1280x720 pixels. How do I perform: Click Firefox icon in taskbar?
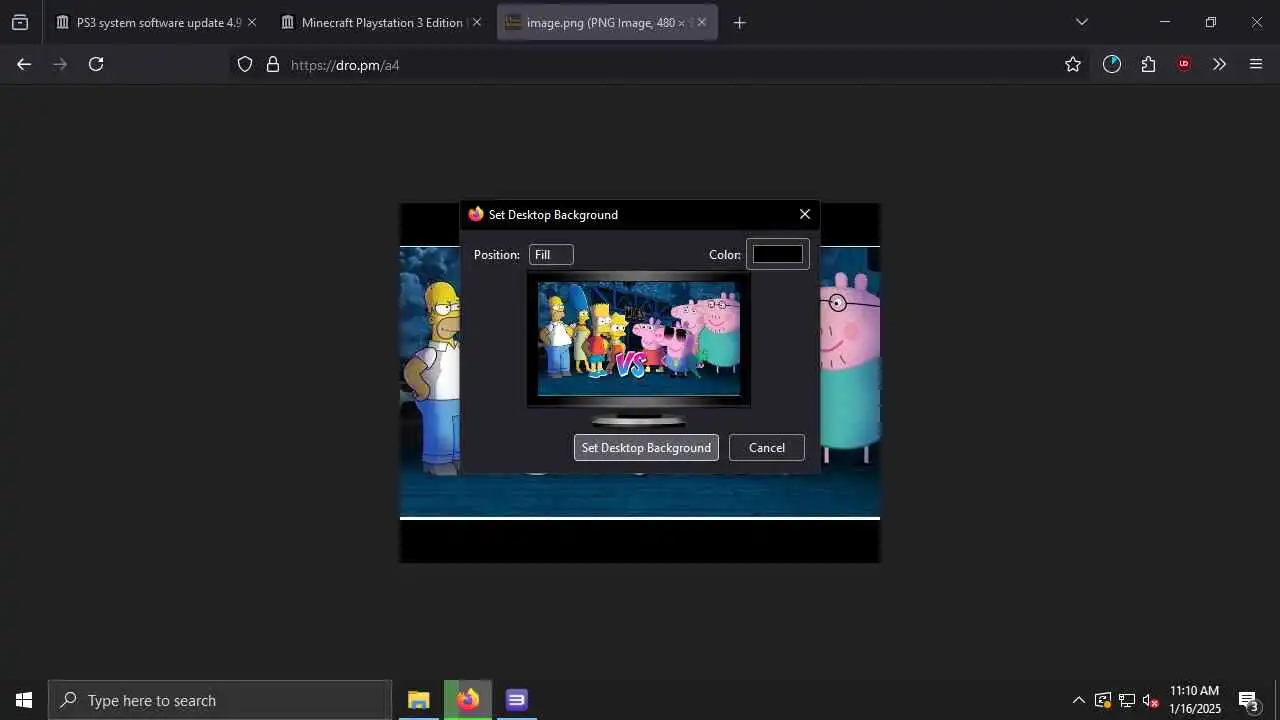coord(468,700)
